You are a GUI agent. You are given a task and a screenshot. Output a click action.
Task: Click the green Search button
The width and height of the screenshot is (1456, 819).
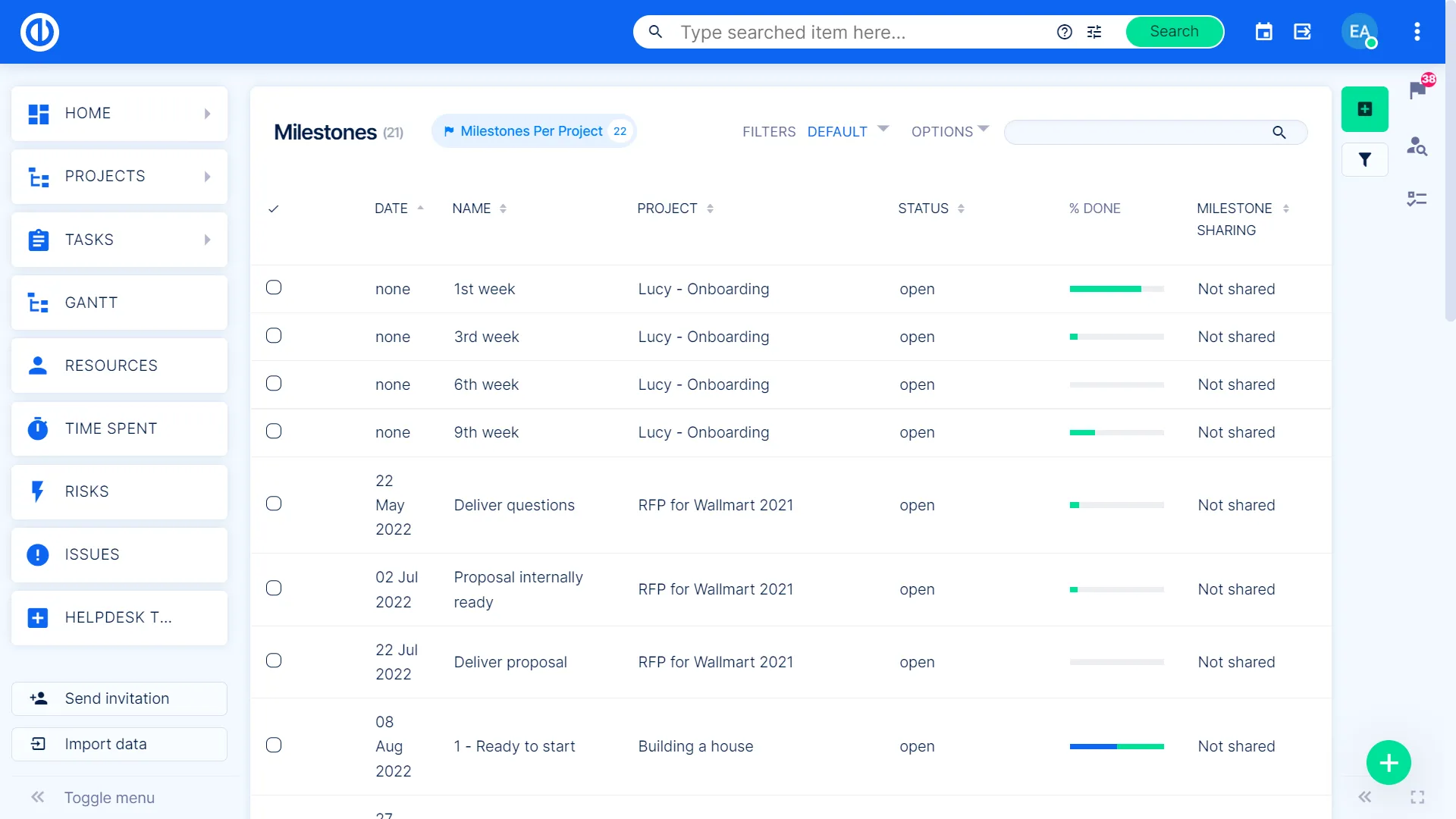click(x=1174, y=32)
